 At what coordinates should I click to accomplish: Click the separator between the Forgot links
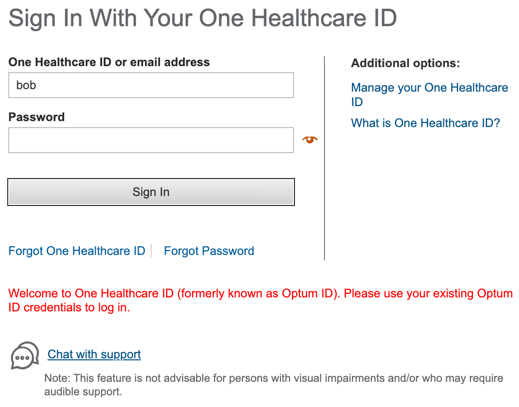point(152,251)
